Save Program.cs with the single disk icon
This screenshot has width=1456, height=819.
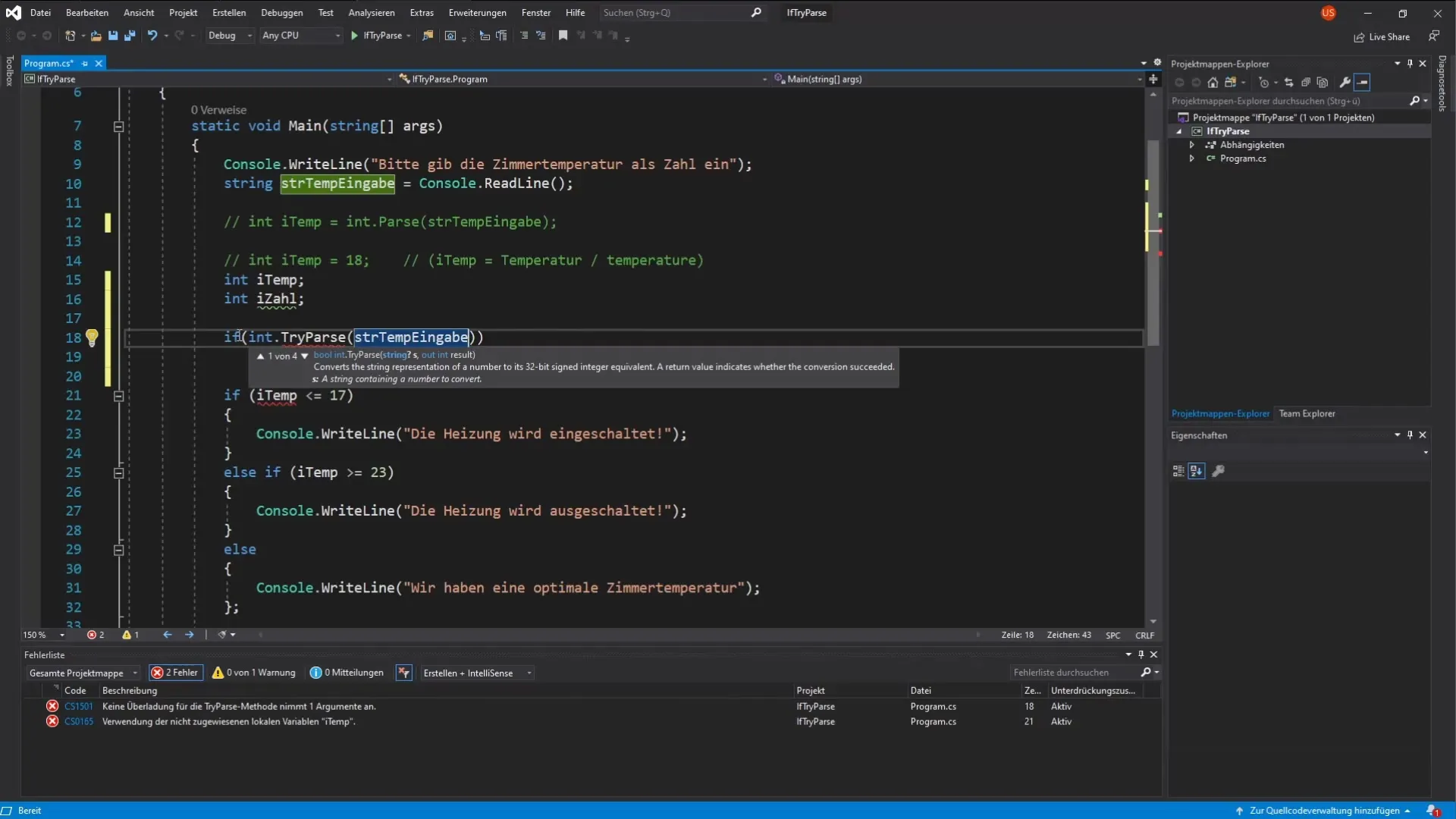(x=113, y=36)
